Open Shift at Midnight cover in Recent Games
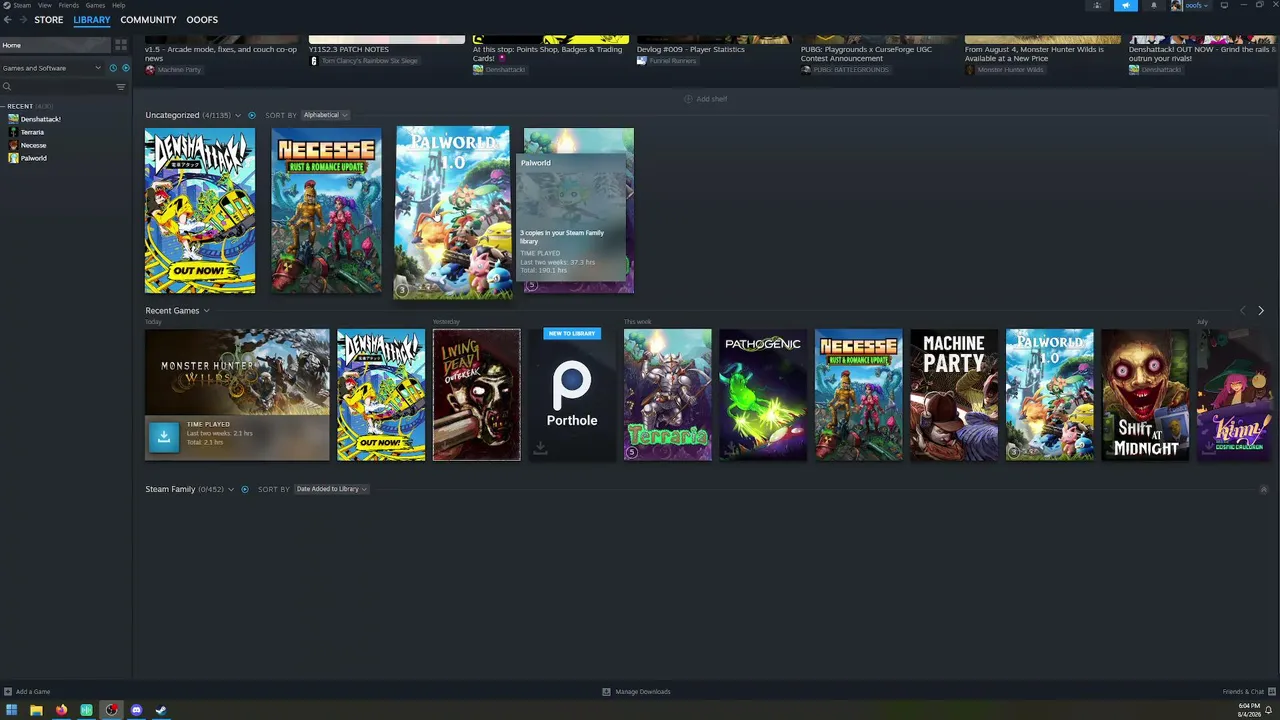The width and height of the screenshot is (1280, 720). pos(1145,395)
